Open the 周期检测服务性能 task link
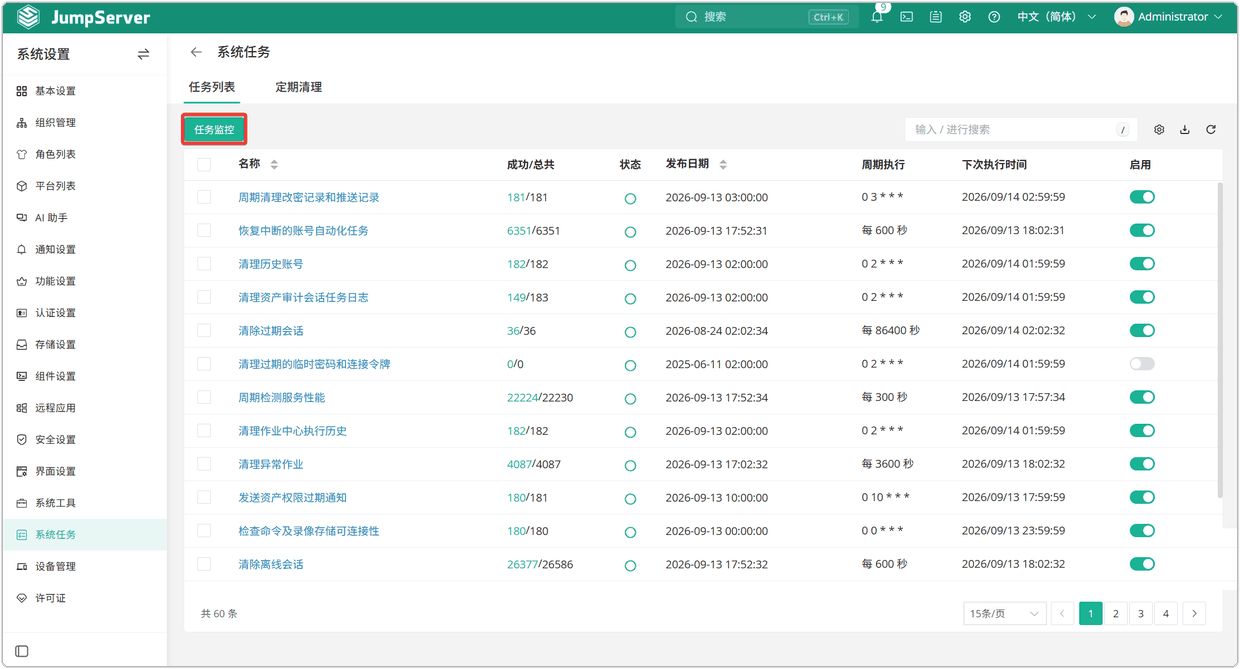This screenshot has height=669, width=1240. tap(281, 398)
